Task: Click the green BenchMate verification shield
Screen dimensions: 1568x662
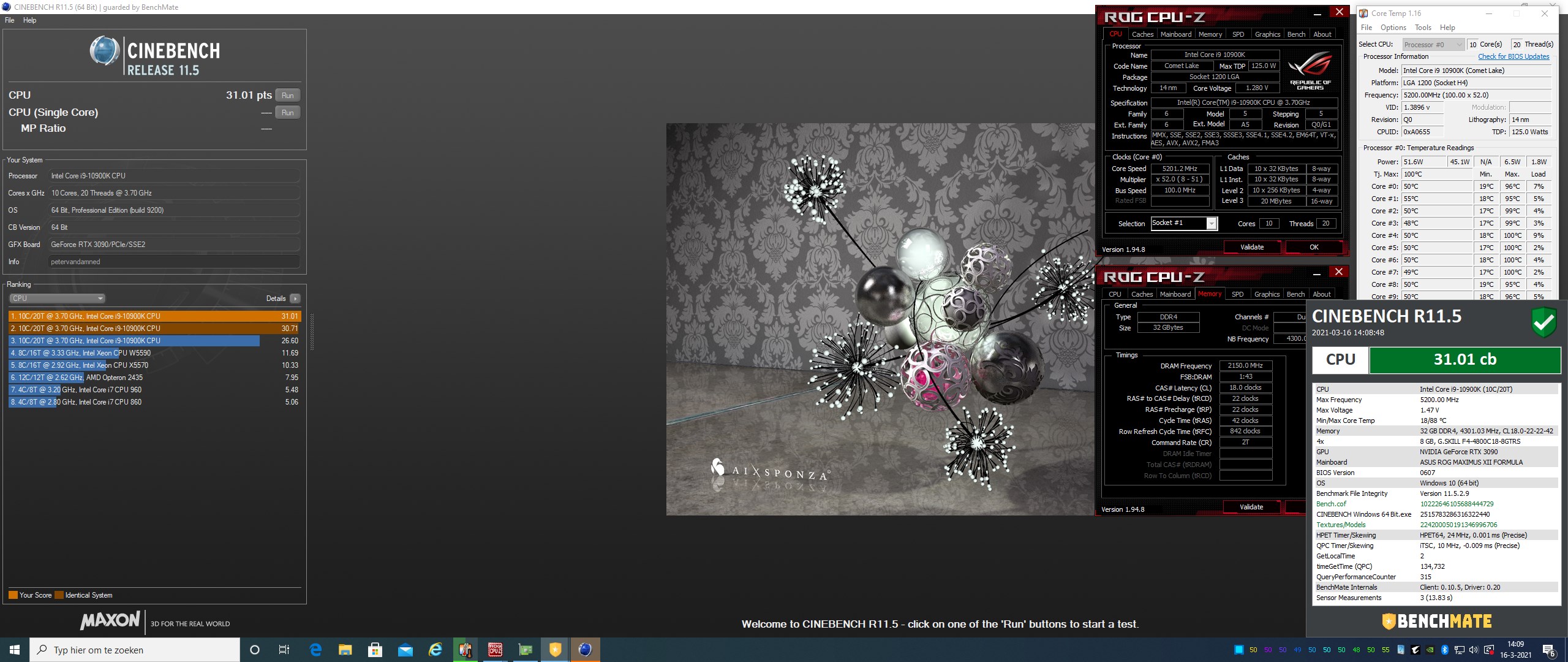Action: tap(1544, 321)
